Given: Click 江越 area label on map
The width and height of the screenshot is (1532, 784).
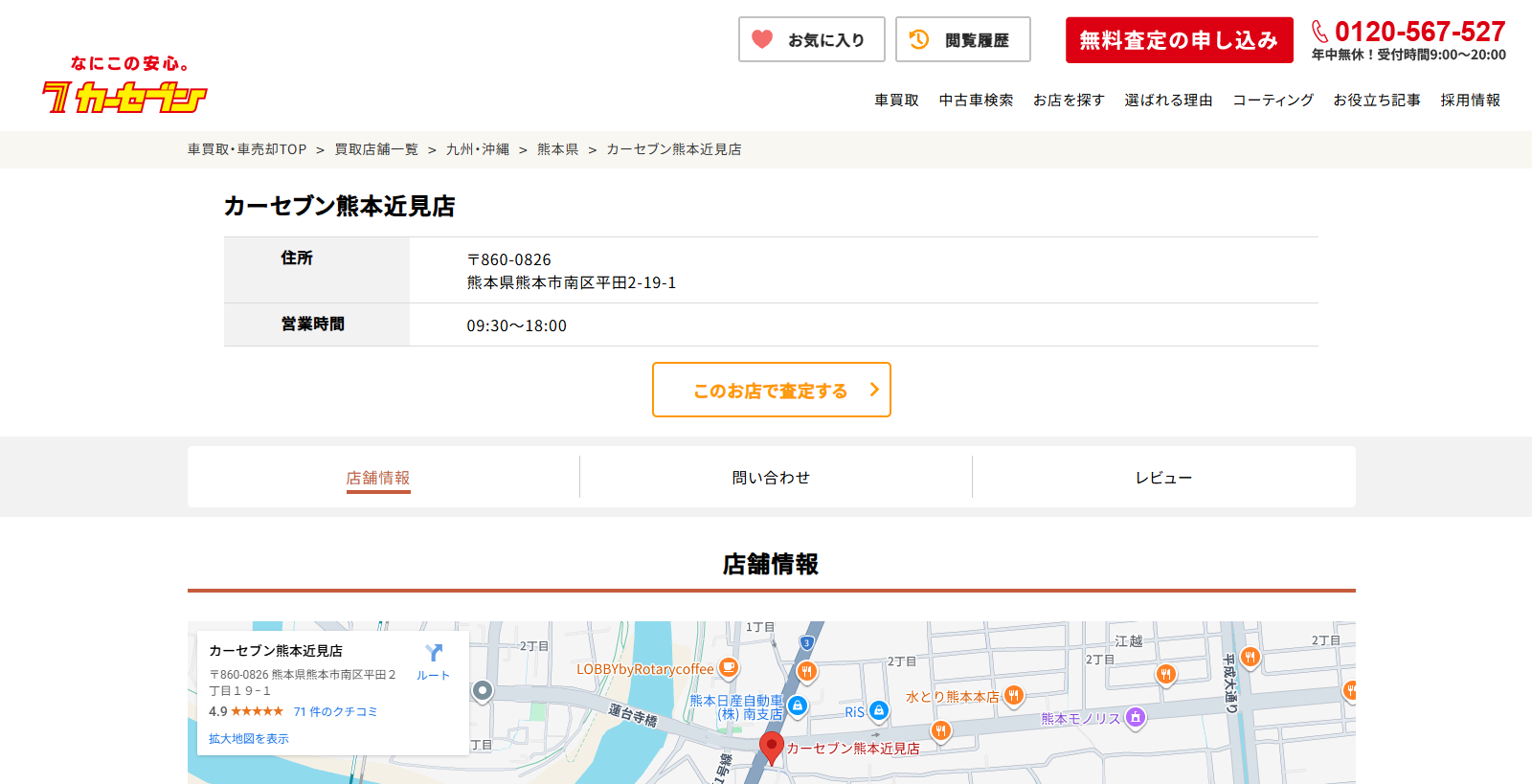Looking at the screenshot, I should (x=1129, y=640).
